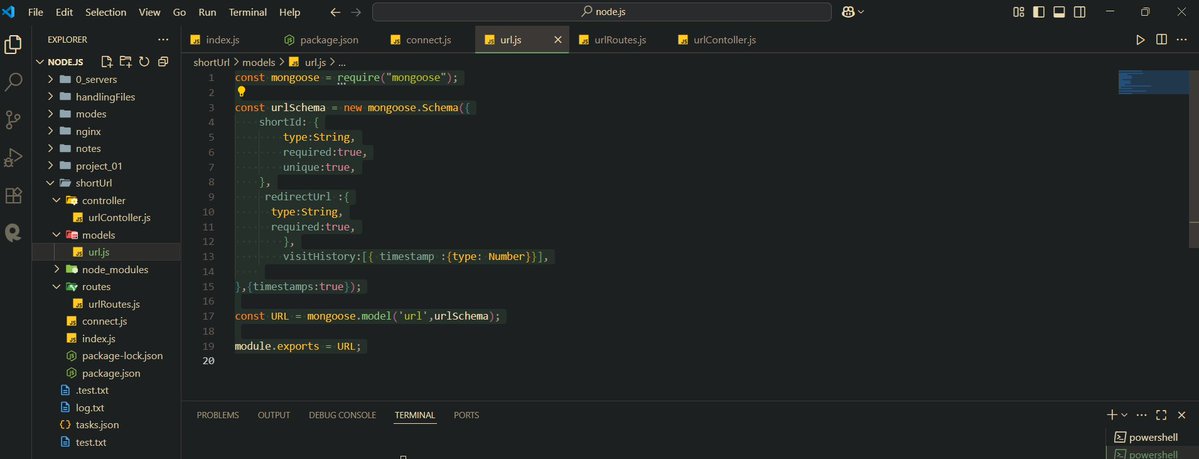Click the New File icon in Explorer header
Image resolution: width=1199 pixels, height=459 pixels.
107,61
